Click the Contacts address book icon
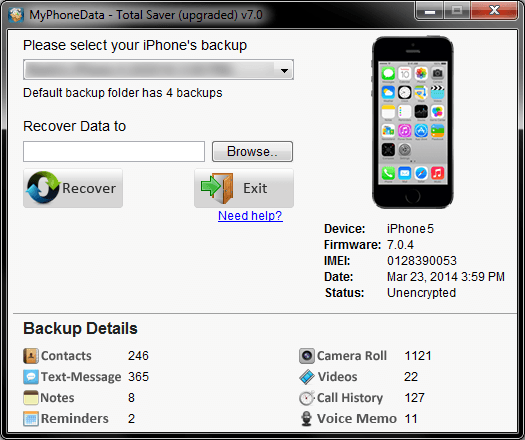525x440 pixels. [30, 356]
